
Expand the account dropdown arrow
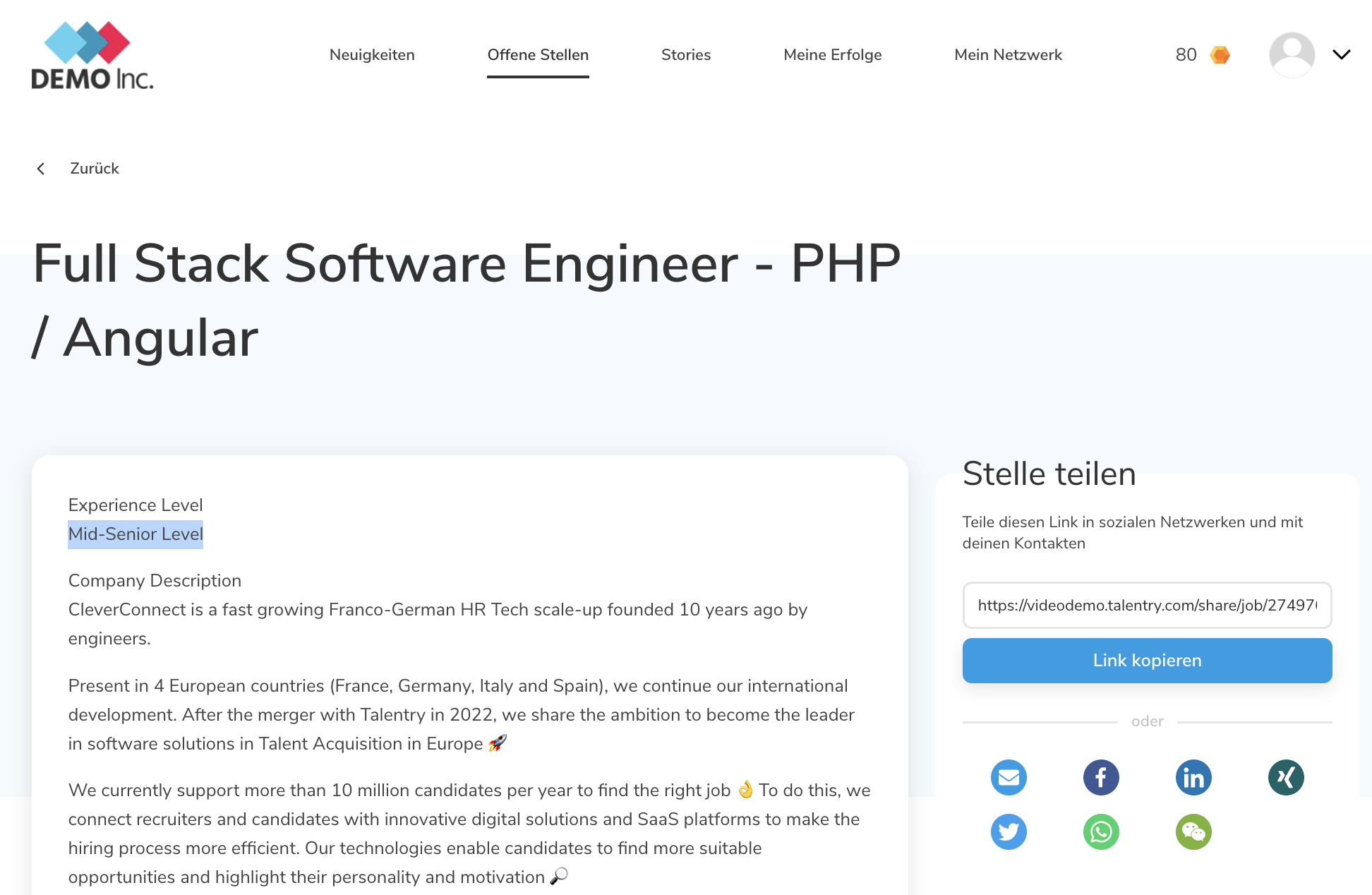click(x=1341, y=55)
